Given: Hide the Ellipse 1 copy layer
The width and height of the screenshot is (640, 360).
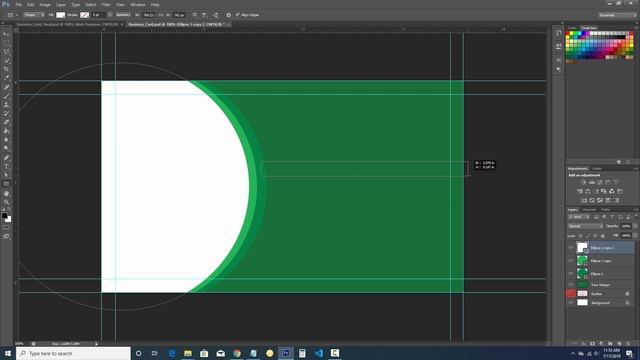Looking at the screenshot, I should click(571, 260).
